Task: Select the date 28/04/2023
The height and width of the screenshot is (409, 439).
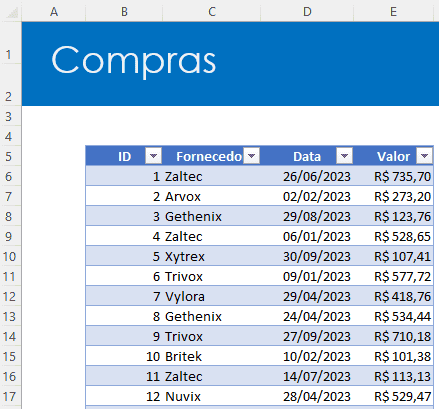Action: (307, 396)
